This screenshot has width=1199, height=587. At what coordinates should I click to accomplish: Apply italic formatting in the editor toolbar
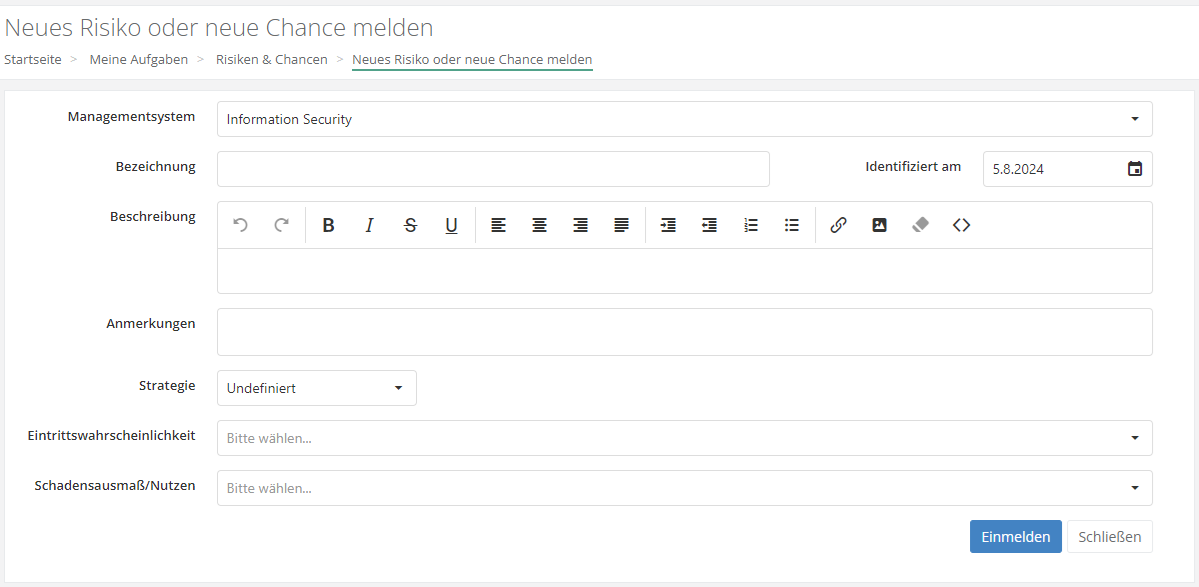369,226
